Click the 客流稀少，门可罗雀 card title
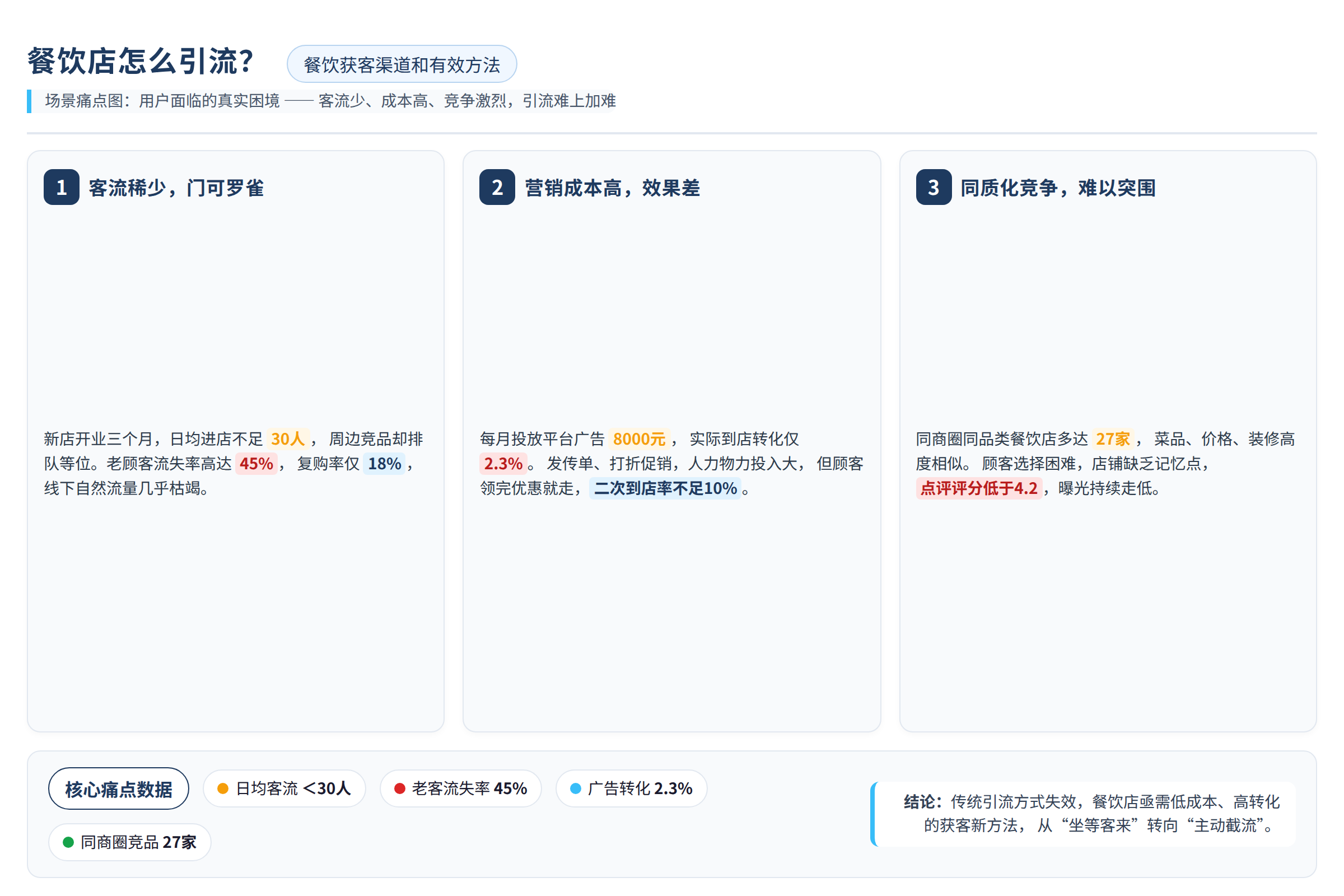This screenshot has height=896, width=1344. point(176,188)
